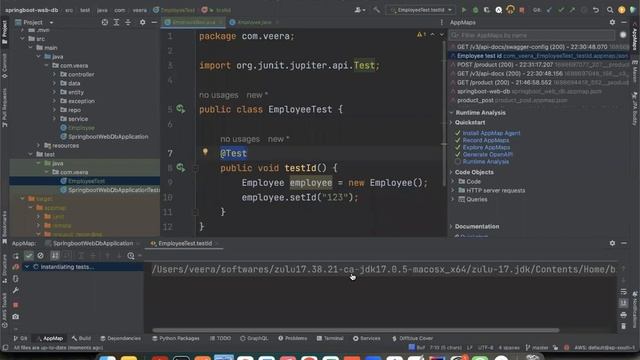Expand HTTP server requests node
Image resolution: width=640 pixels, height=360 pixels.
[x=453, y=190]
